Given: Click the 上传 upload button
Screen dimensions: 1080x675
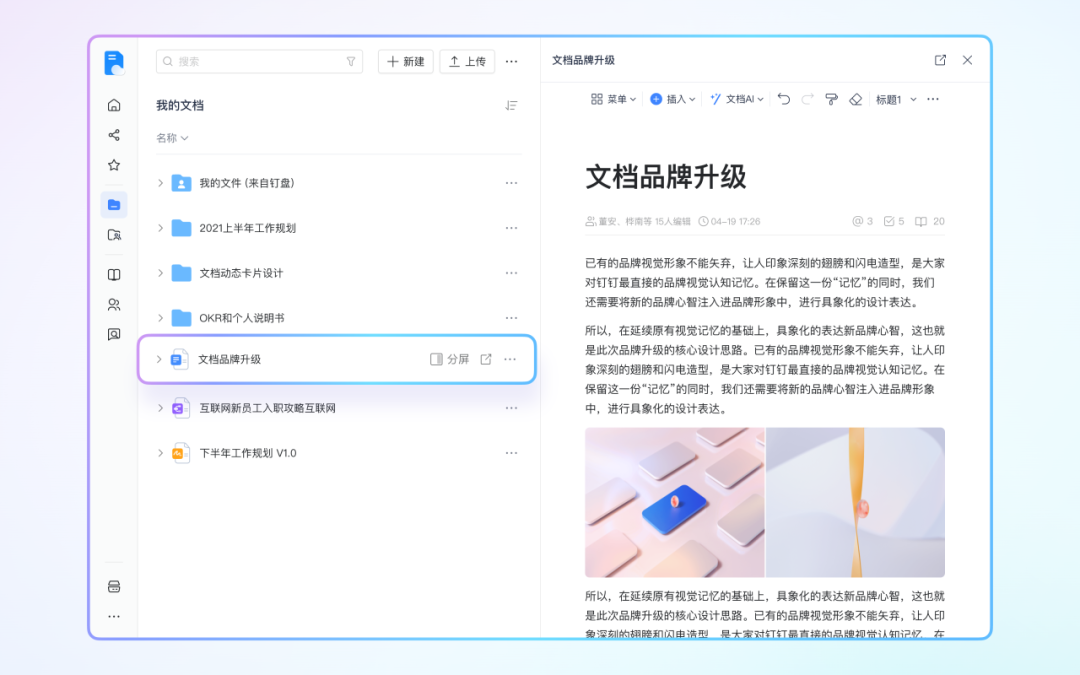Looking at the screenshot, I should coord(467,61).
